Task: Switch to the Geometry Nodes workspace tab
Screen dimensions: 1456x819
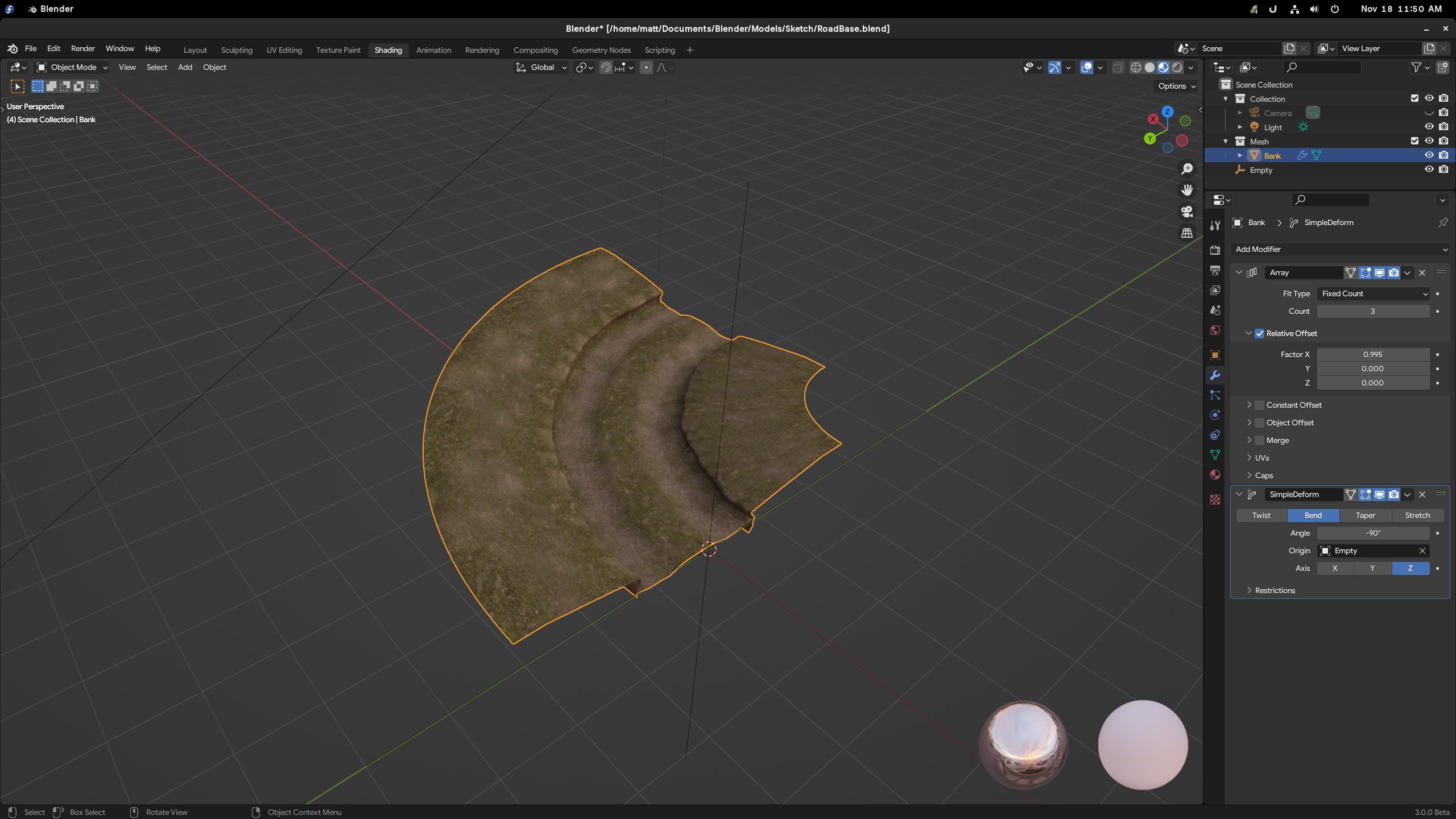Action: coord(601,50)
